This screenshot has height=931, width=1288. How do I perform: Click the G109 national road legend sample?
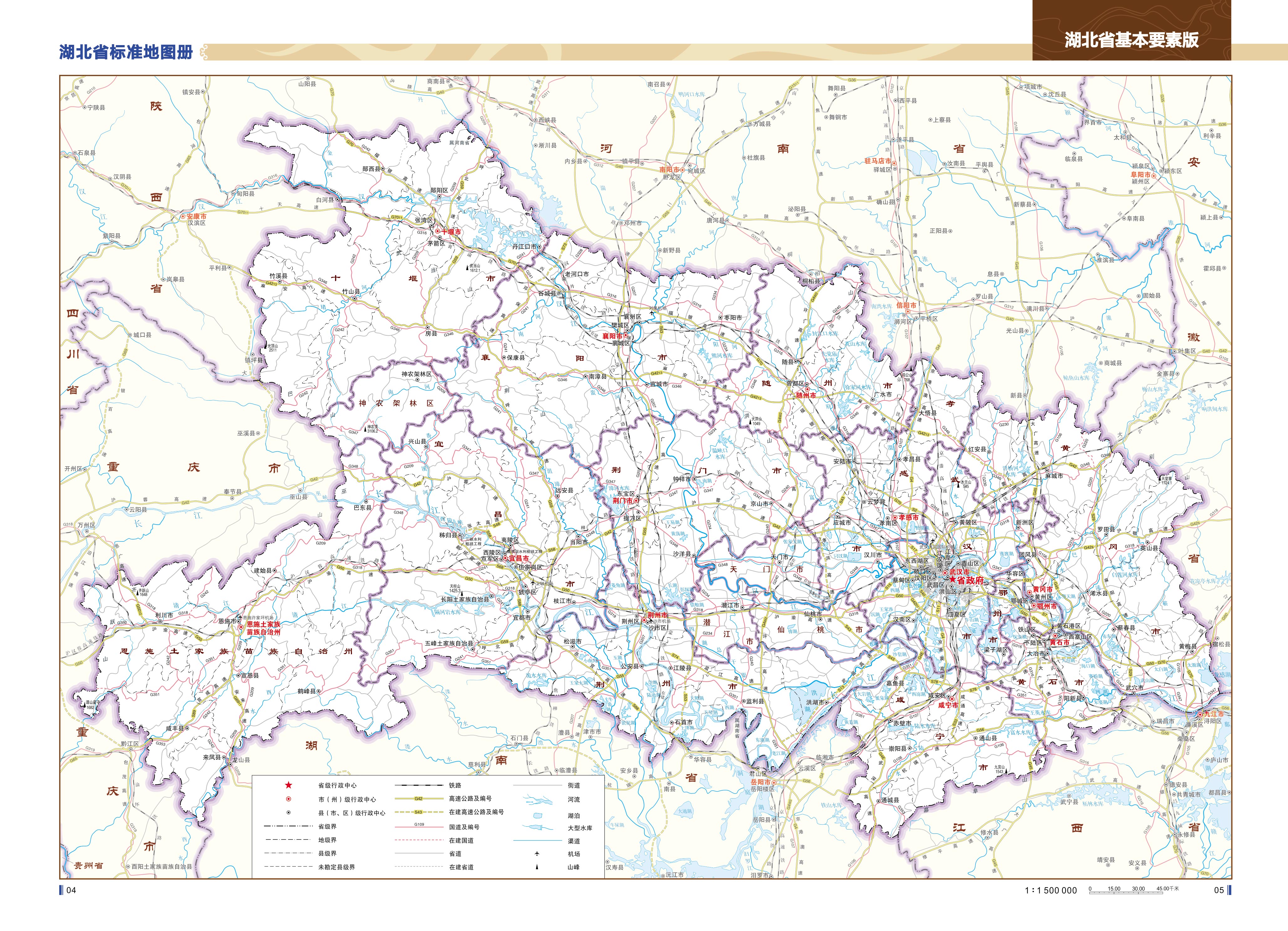coord(419,826)
